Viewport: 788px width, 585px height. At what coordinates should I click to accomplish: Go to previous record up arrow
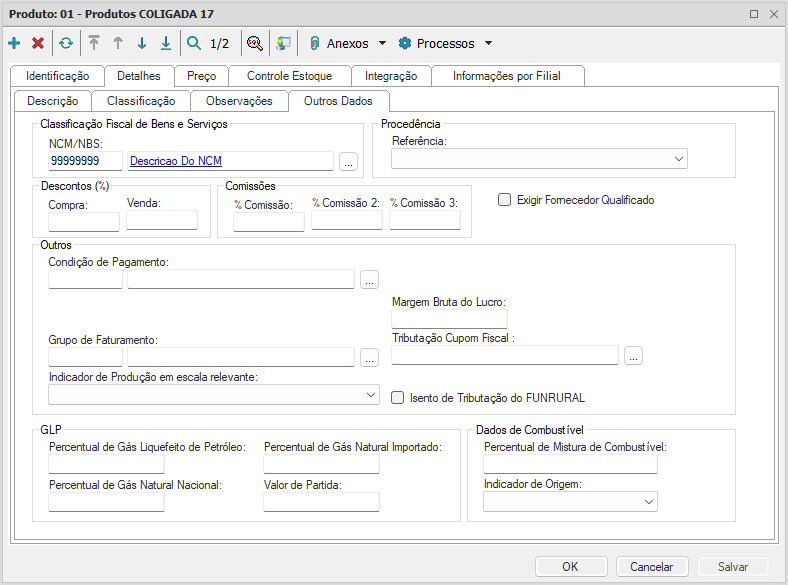point(118,44)
